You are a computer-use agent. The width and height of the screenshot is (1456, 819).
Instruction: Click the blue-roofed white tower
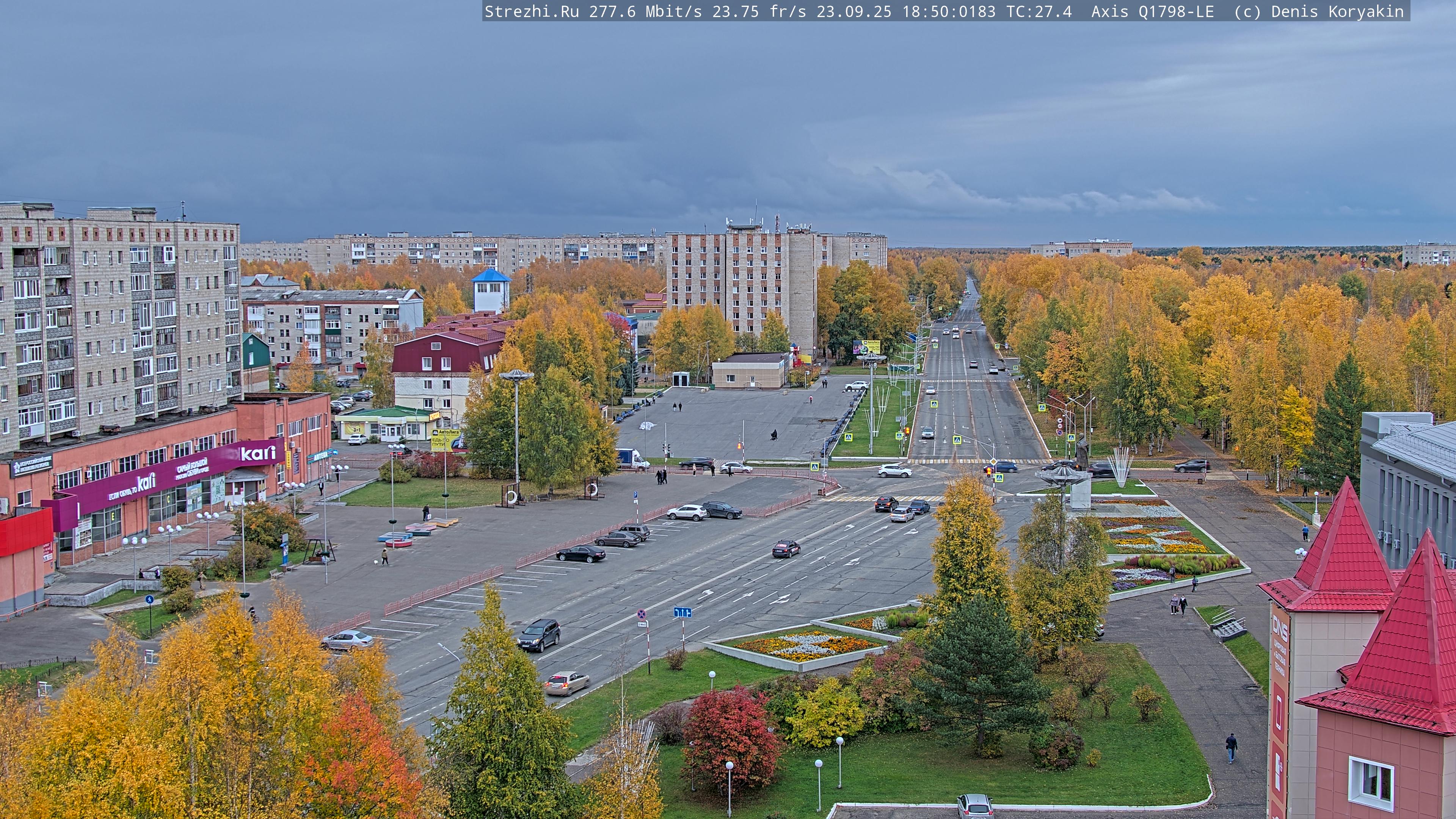(x=491, y=291)
